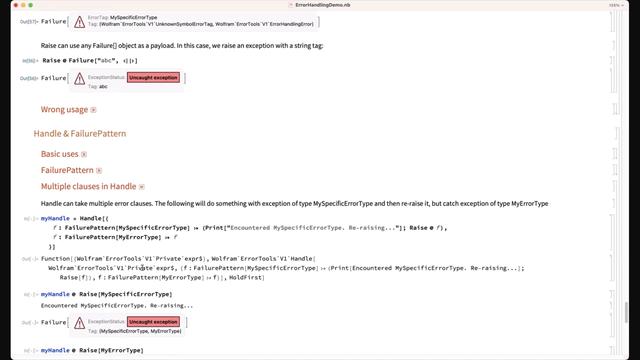Expand the FailurePattern section
Screen dimensions: 640x360
99,171
